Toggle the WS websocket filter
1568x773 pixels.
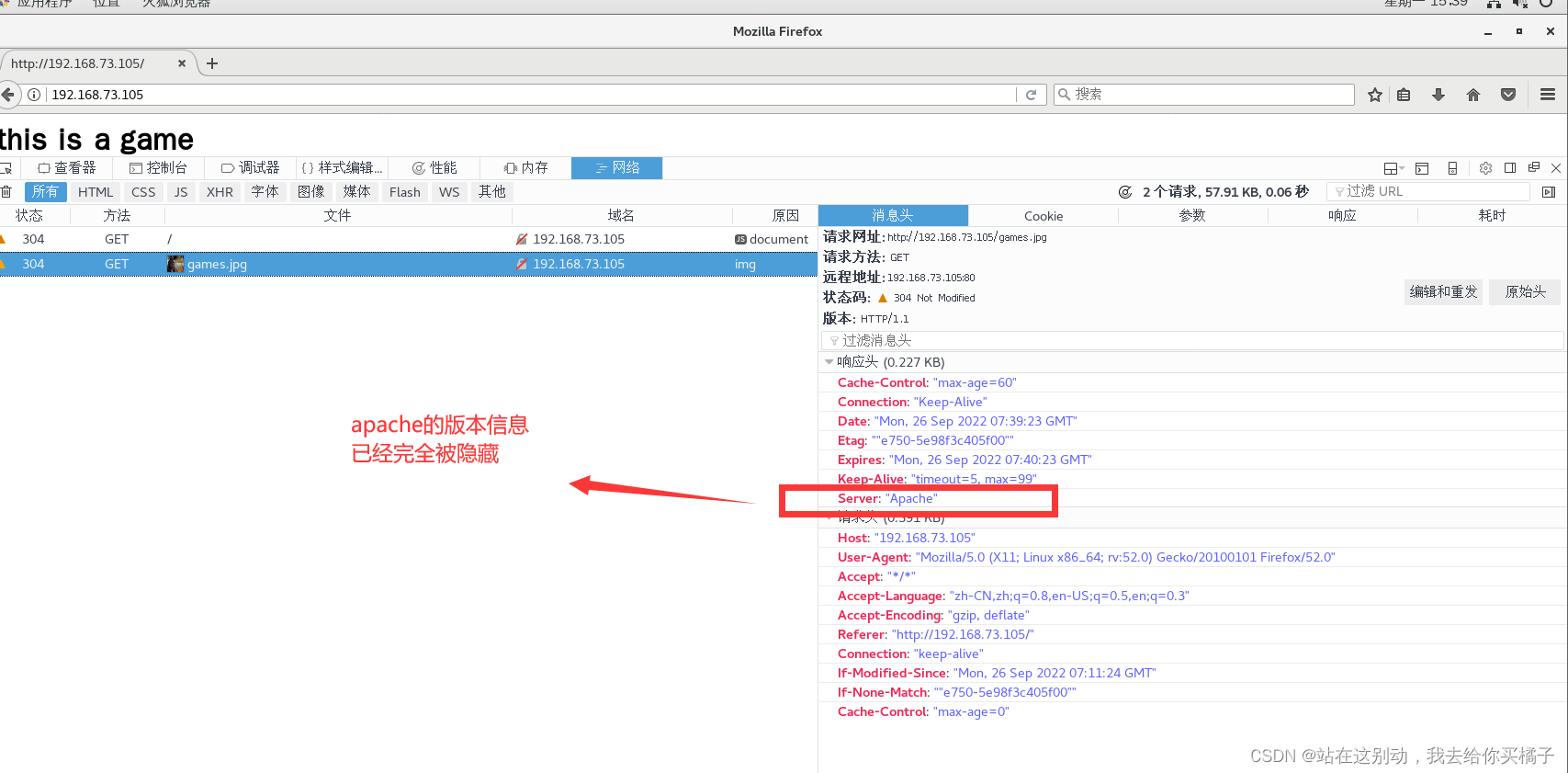(449, 192)
